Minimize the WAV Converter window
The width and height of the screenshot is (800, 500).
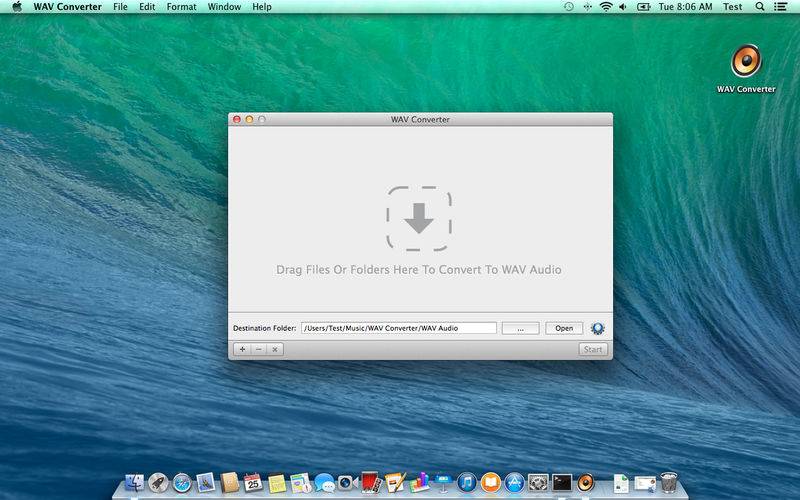pyautogui.click(x=249, y=119)
